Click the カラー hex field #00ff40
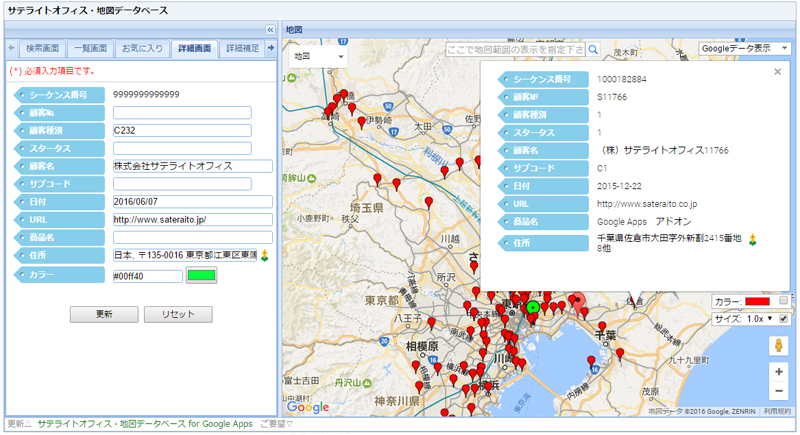 147,276
